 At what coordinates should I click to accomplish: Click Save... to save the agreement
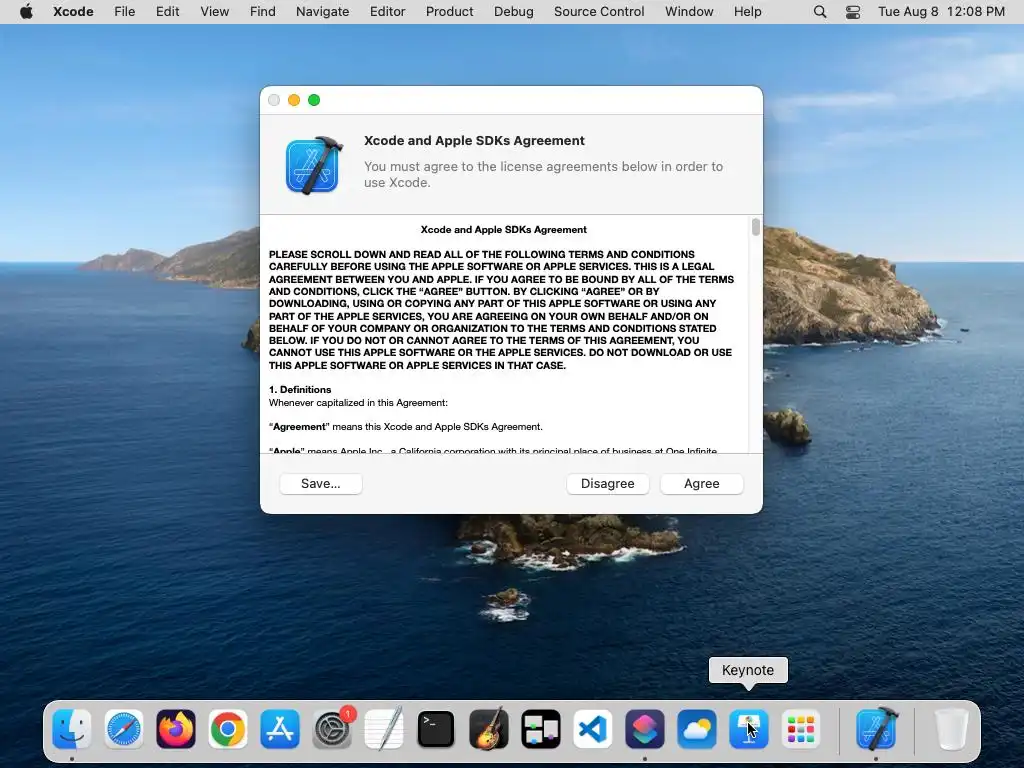coord(321,483)
